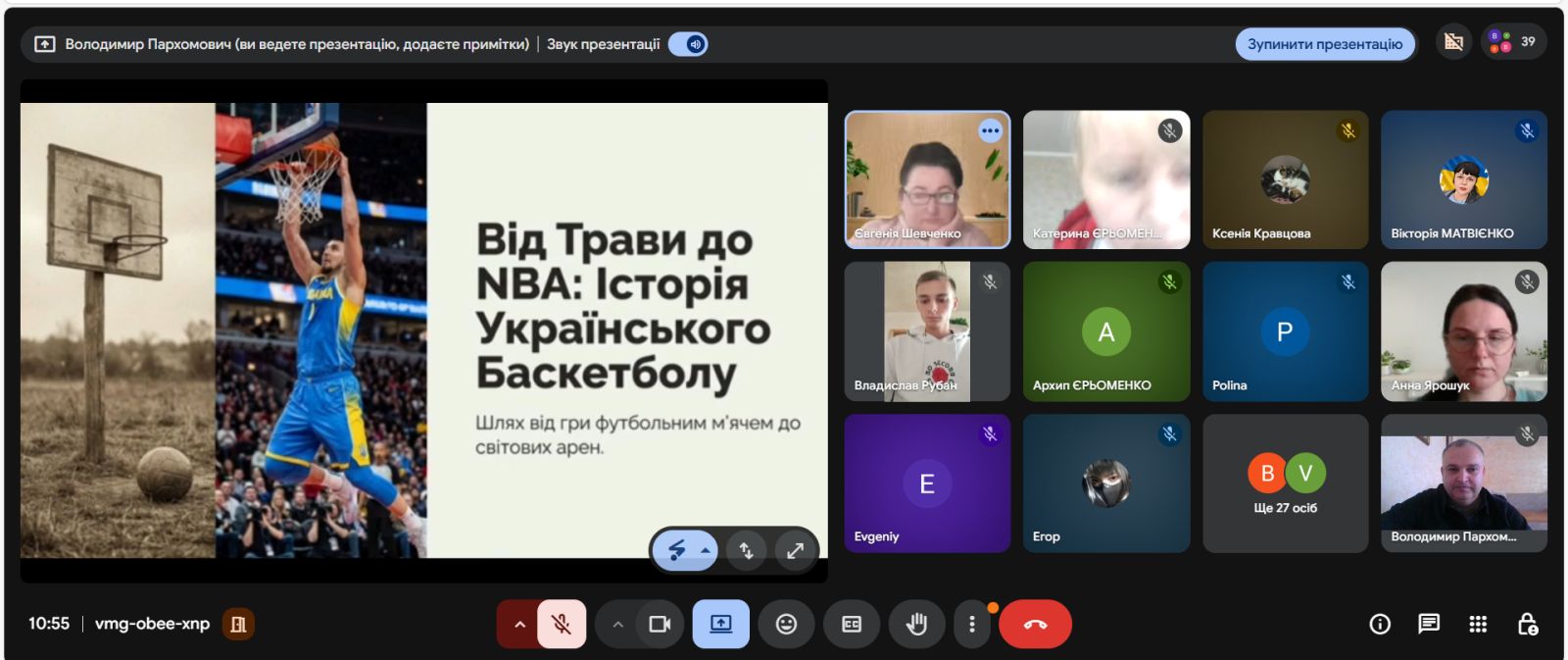Viewport: 1568px width, 660px height.
Task: Open participants list showing 39 people
Action: [1514, 42]
